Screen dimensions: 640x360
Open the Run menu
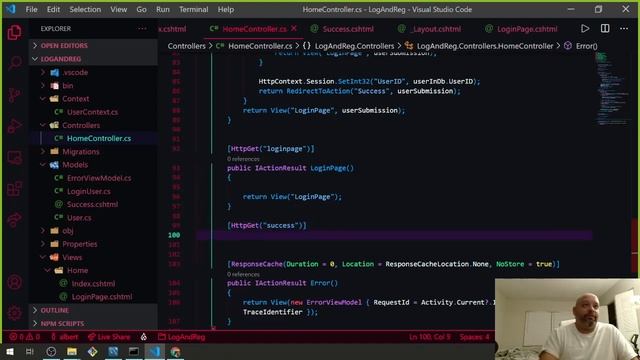coord(162,9)
